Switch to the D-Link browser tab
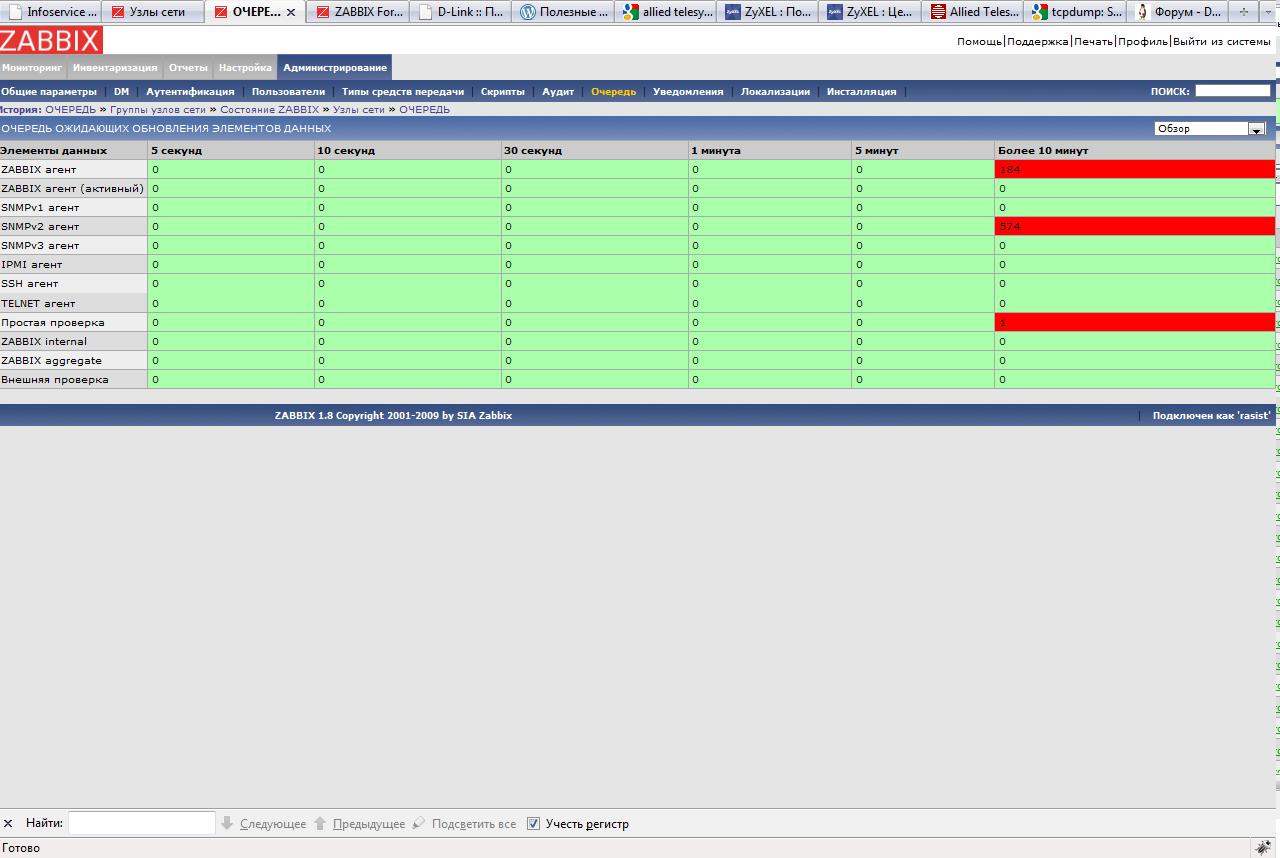Screen dimensions: 1280x858 (x=460, y=12)
